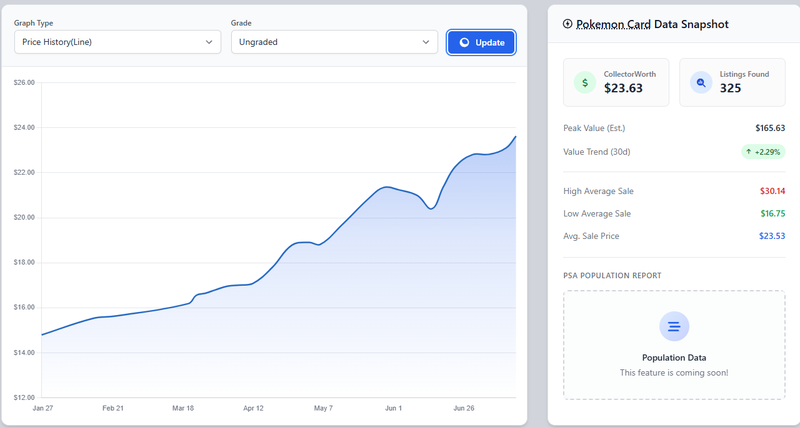Click the High Average Sale value $30.14

(x=772, y=191)
